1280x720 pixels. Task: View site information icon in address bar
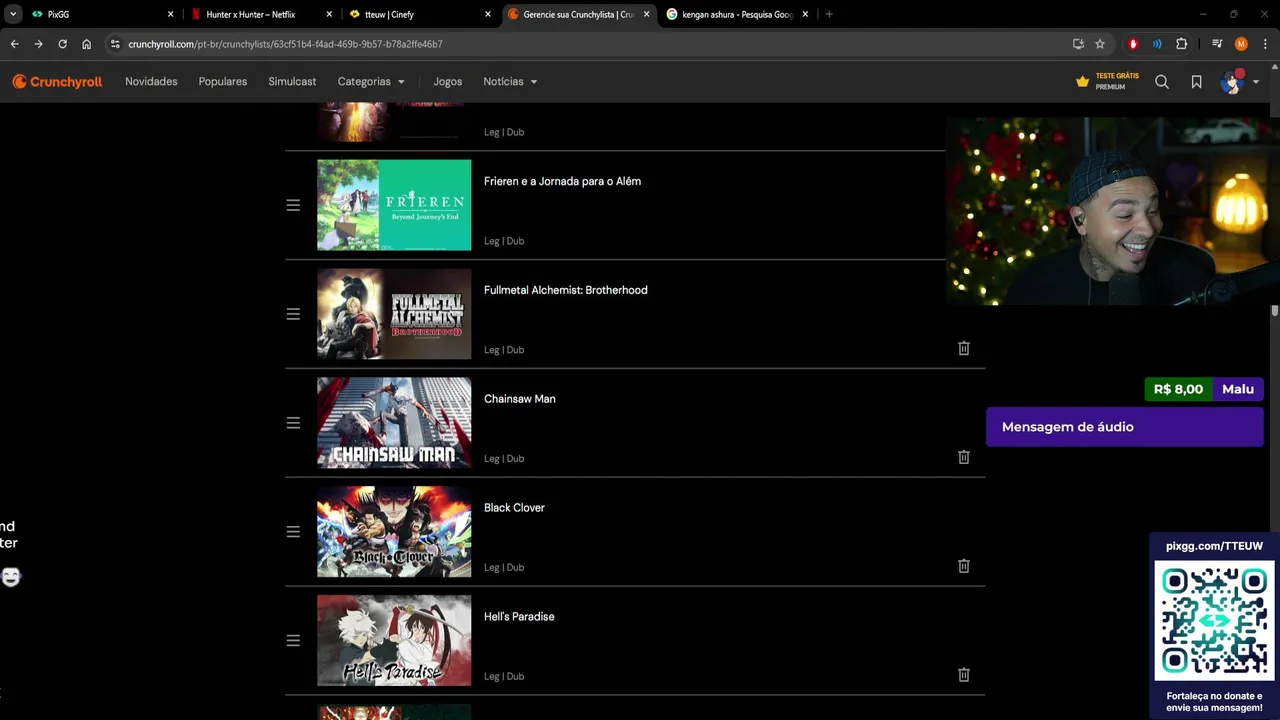pos(115,44)
